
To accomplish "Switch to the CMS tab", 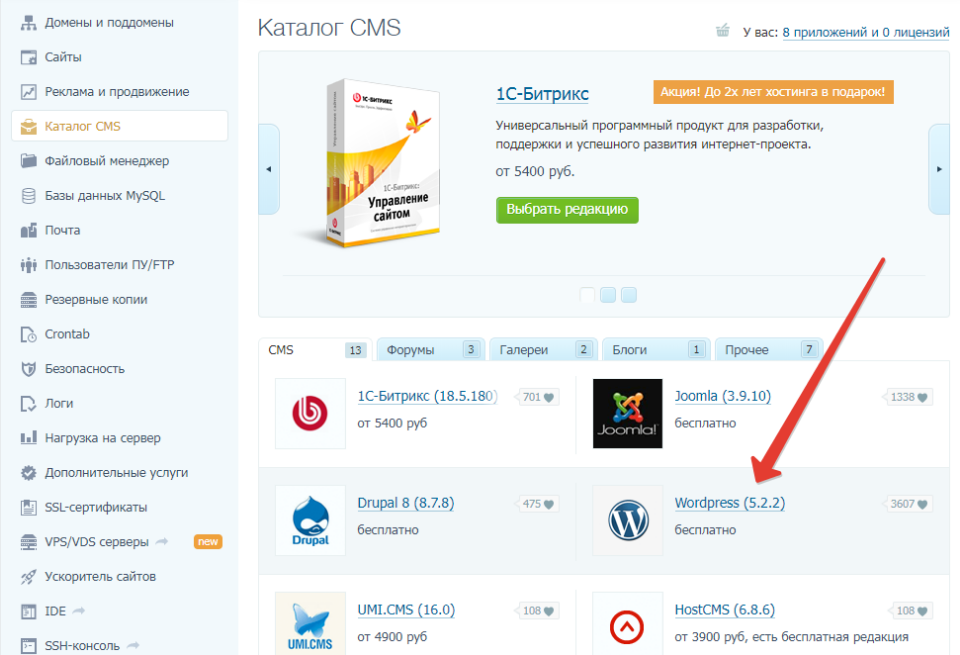I will (316, 350).
